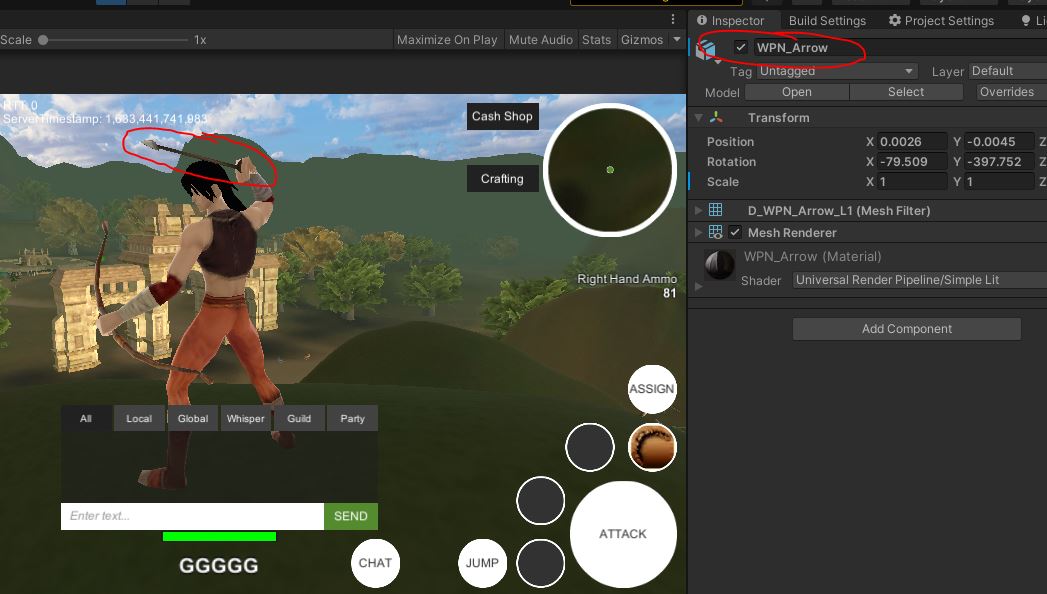The image size is (1047, 594).
Task: Open the Layer dropdown showing Default
Action: (1008, 71)
